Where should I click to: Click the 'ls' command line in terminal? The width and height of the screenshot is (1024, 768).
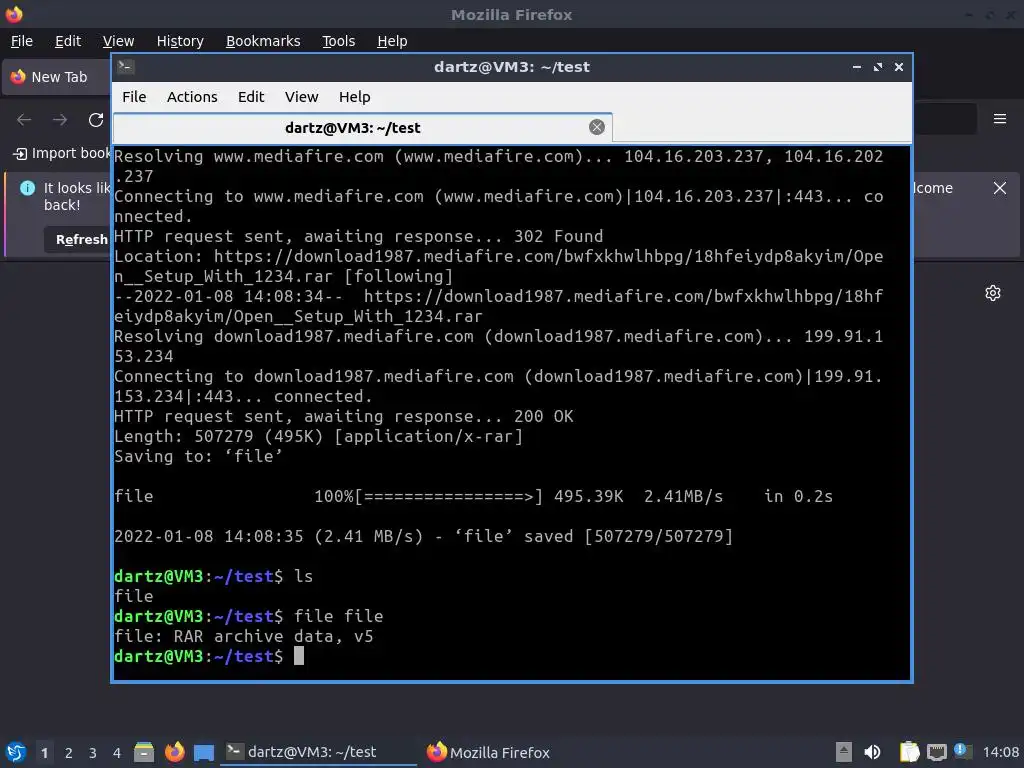pos(214,577)
